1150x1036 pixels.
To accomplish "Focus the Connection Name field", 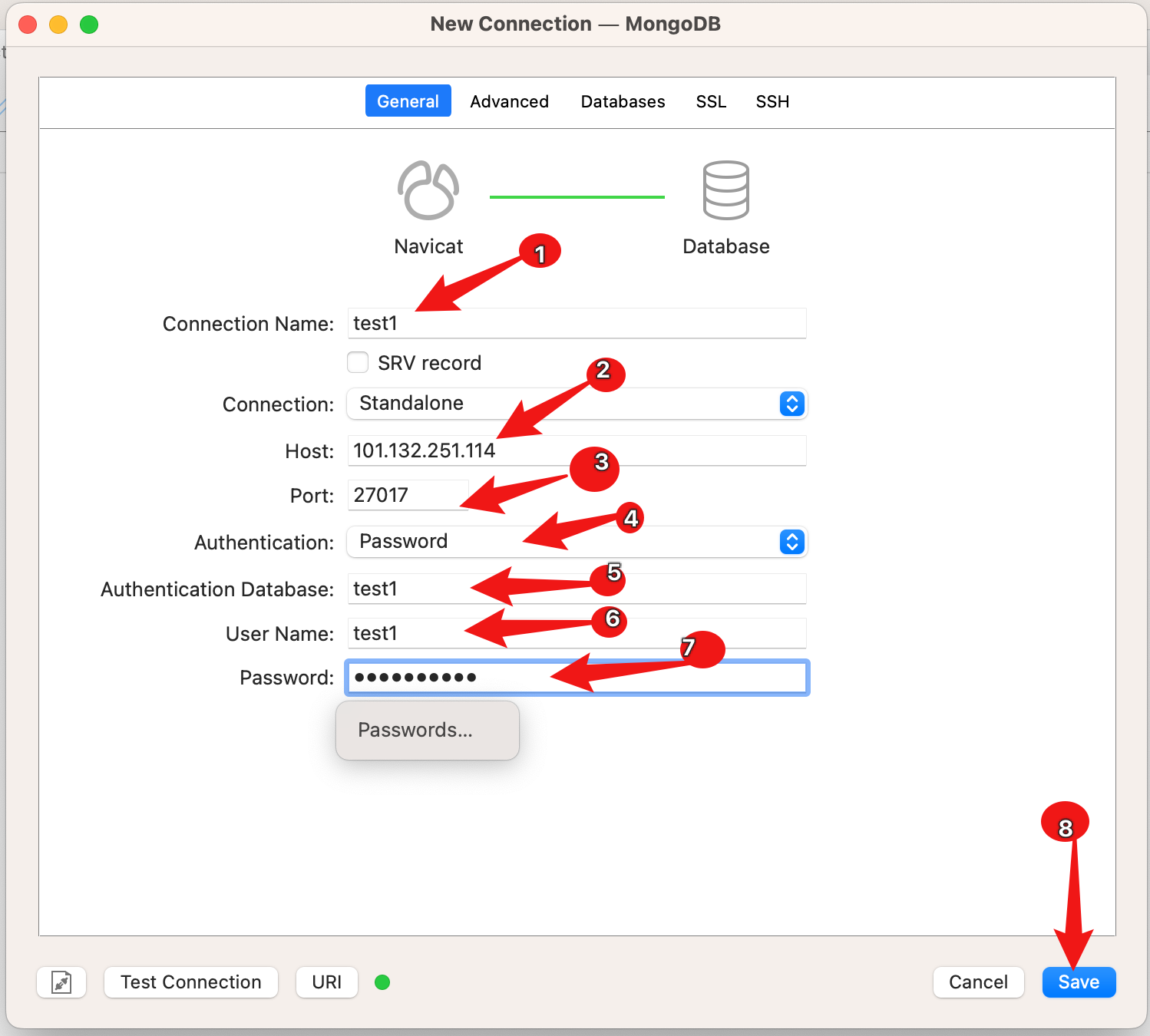I will click(577, 323).
